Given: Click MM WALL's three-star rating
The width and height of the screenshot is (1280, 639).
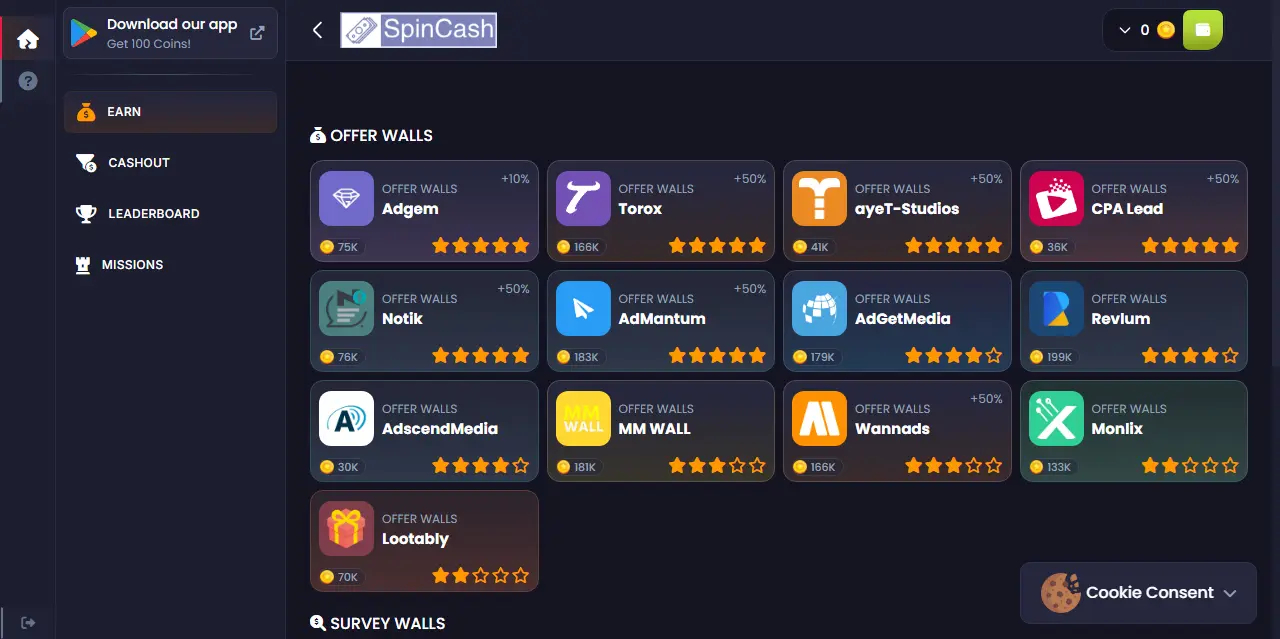Looking at the screenshot, I should pos(717,465).
